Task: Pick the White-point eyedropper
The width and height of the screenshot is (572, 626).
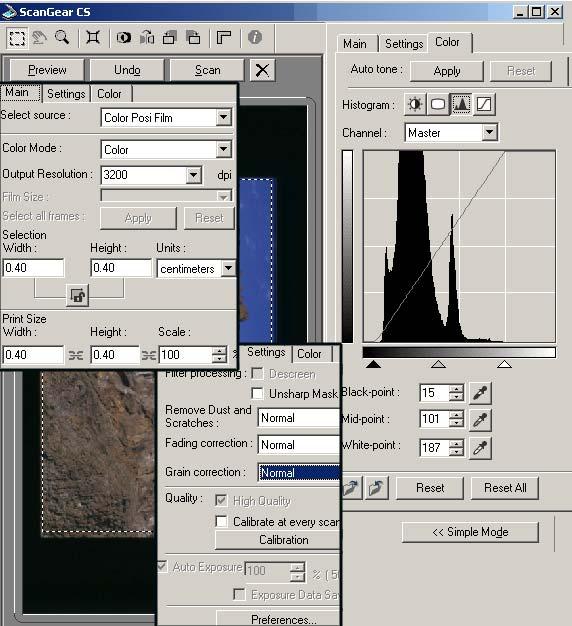Action: (x=480, y=448)
